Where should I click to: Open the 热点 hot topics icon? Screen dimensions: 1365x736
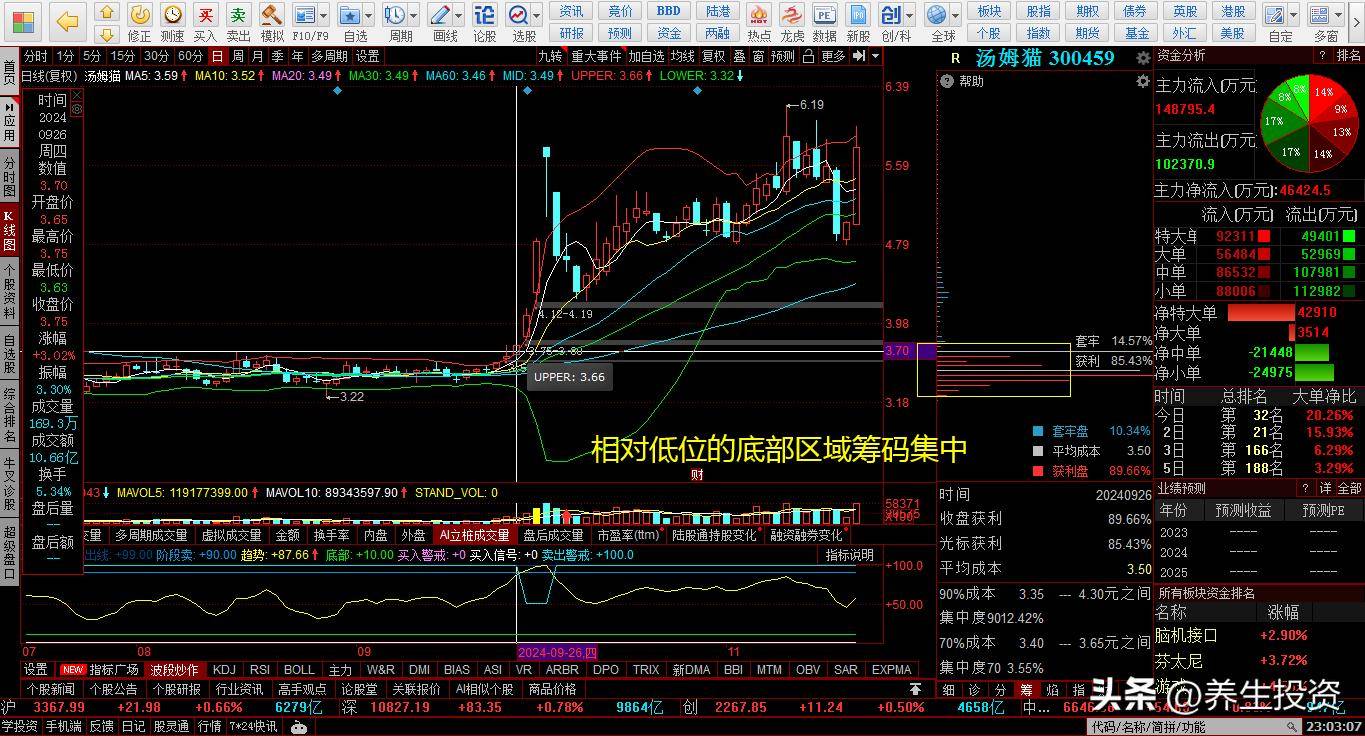[759, 15]
